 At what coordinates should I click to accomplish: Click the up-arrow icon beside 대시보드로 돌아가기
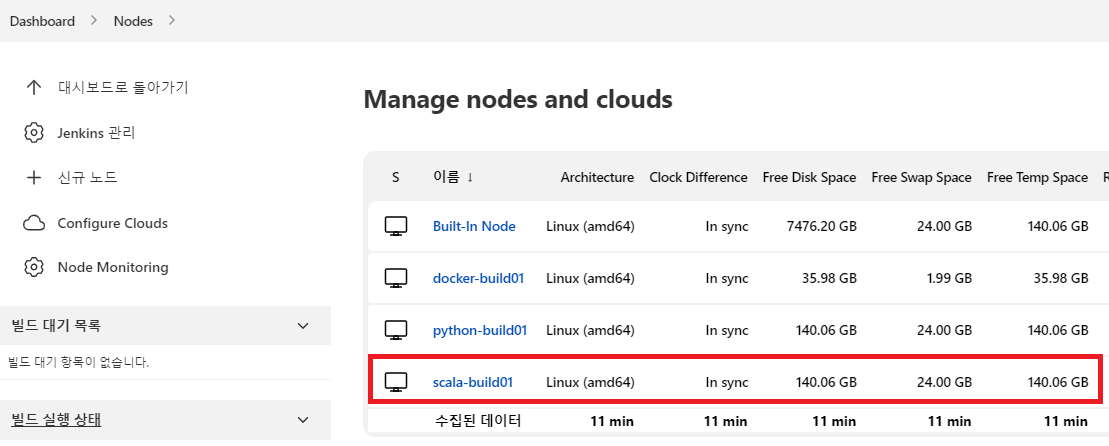point(33,88)
